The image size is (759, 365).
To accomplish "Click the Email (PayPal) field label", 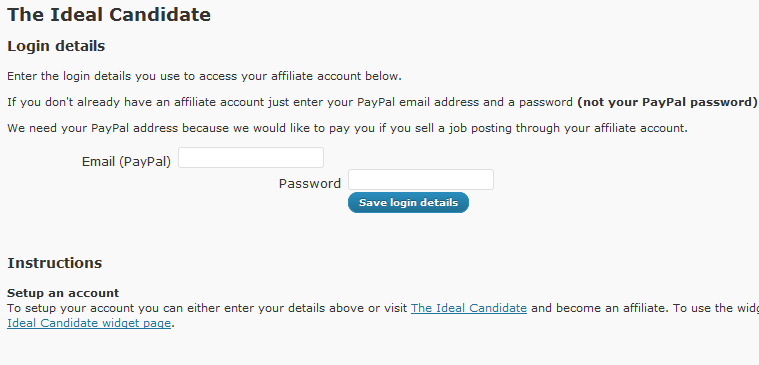I will [x=126, y=162].
